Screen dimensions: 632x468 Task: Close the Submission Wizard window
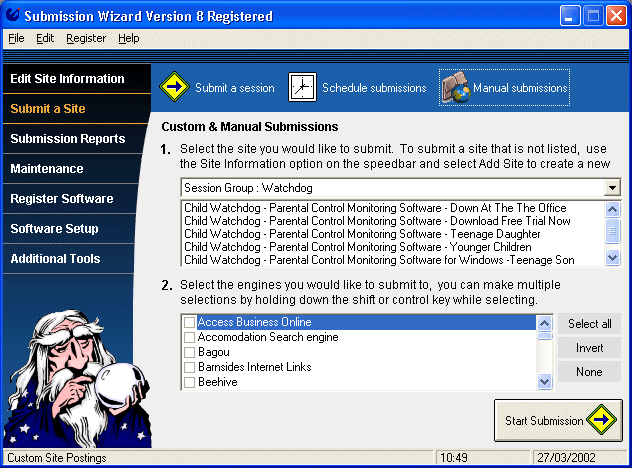coord(617,16)
